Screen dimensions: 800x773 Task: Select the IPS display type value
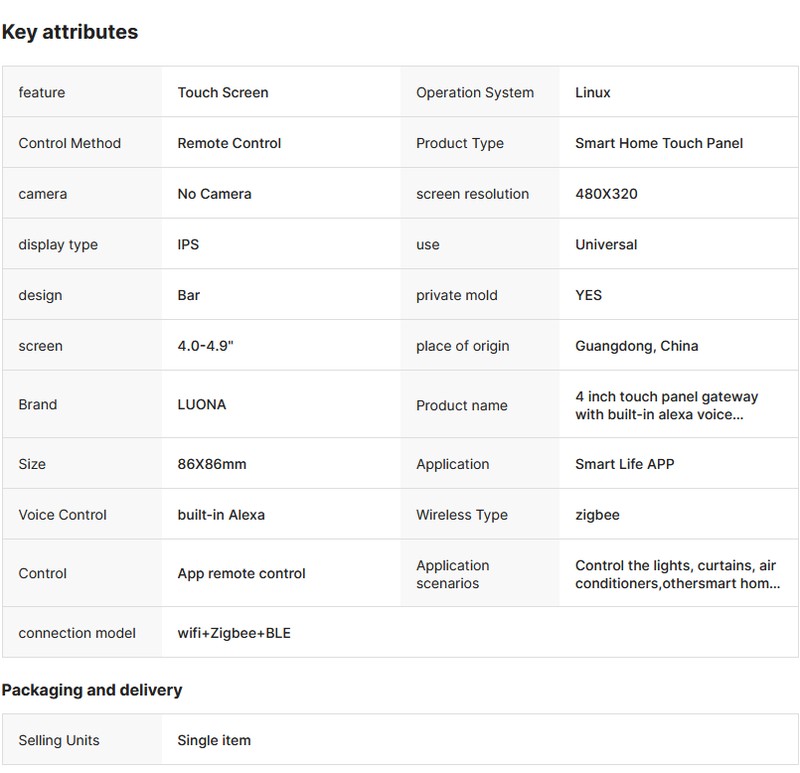click(187, 245)
